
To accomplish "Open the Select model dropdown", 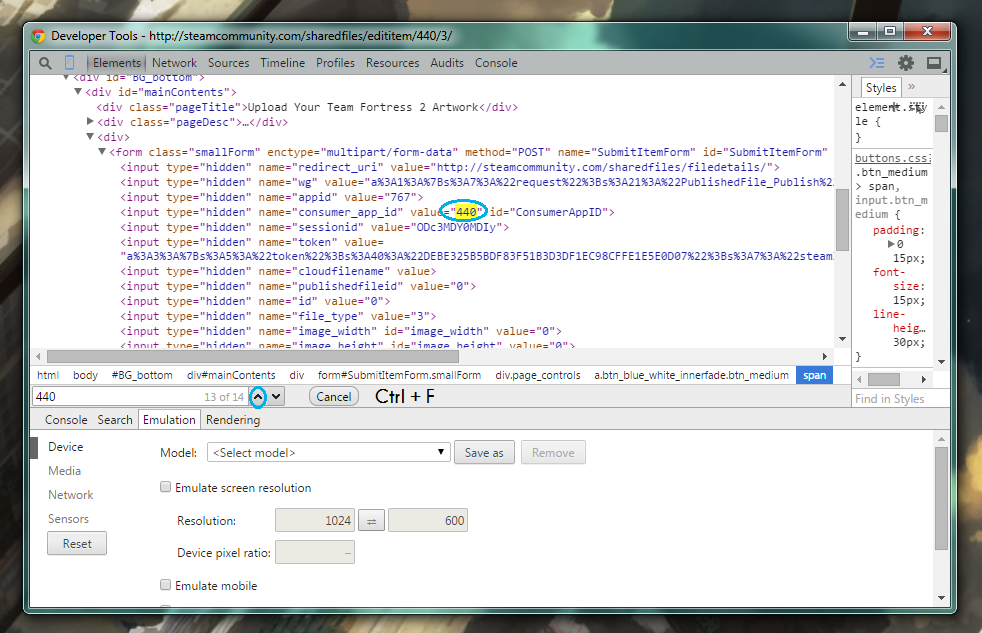I will 328,452.
